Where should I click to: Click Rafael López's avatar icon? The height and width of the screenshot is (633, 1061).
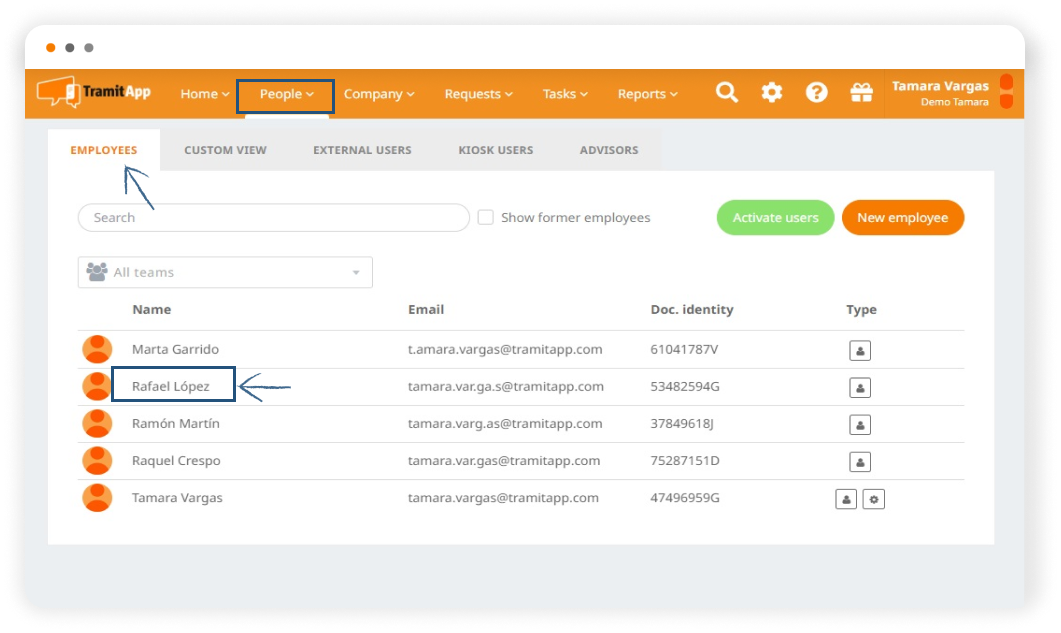[x=97, y=386]
